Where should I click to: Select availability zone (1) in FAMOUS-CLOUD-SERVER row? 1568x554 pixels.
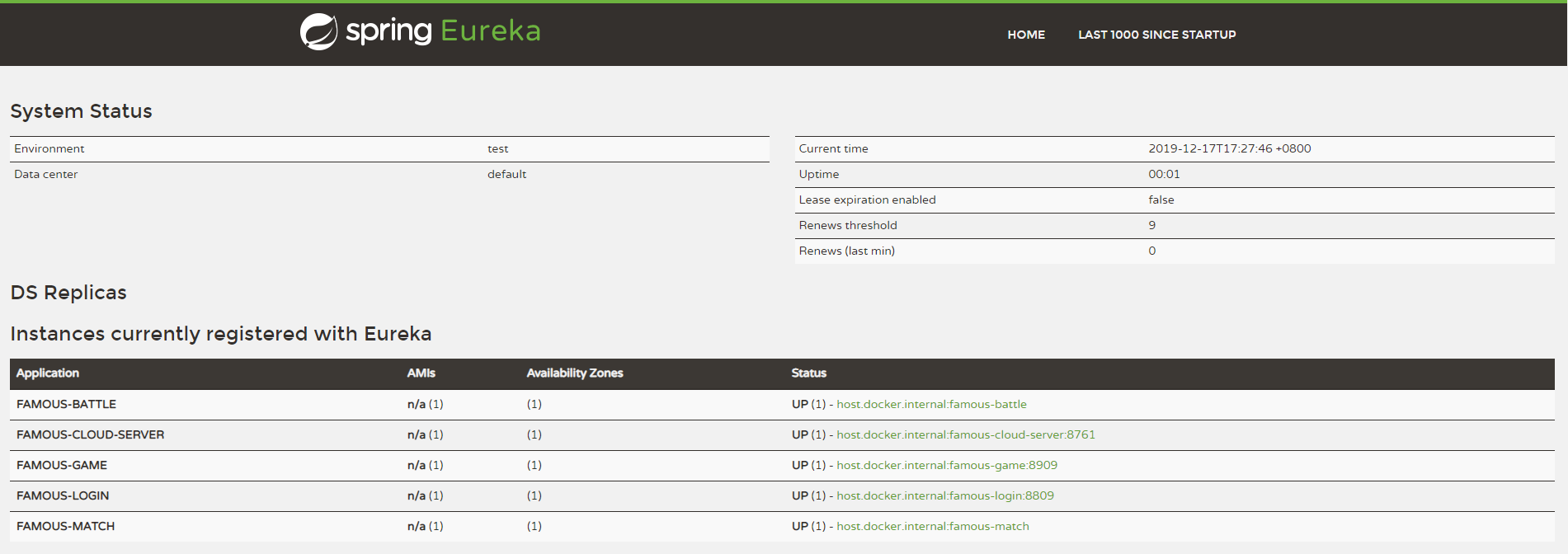click(x=534, y=434)
